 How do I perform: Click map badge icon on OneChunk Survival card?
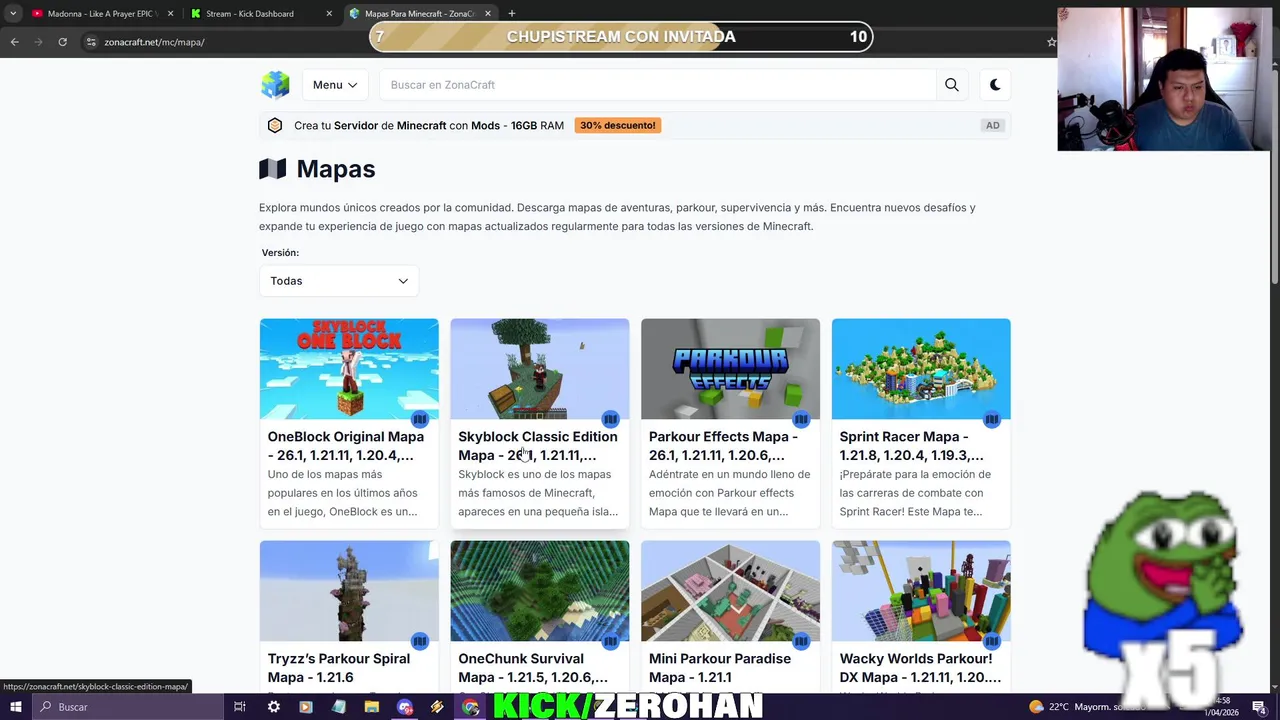[610, 641]
